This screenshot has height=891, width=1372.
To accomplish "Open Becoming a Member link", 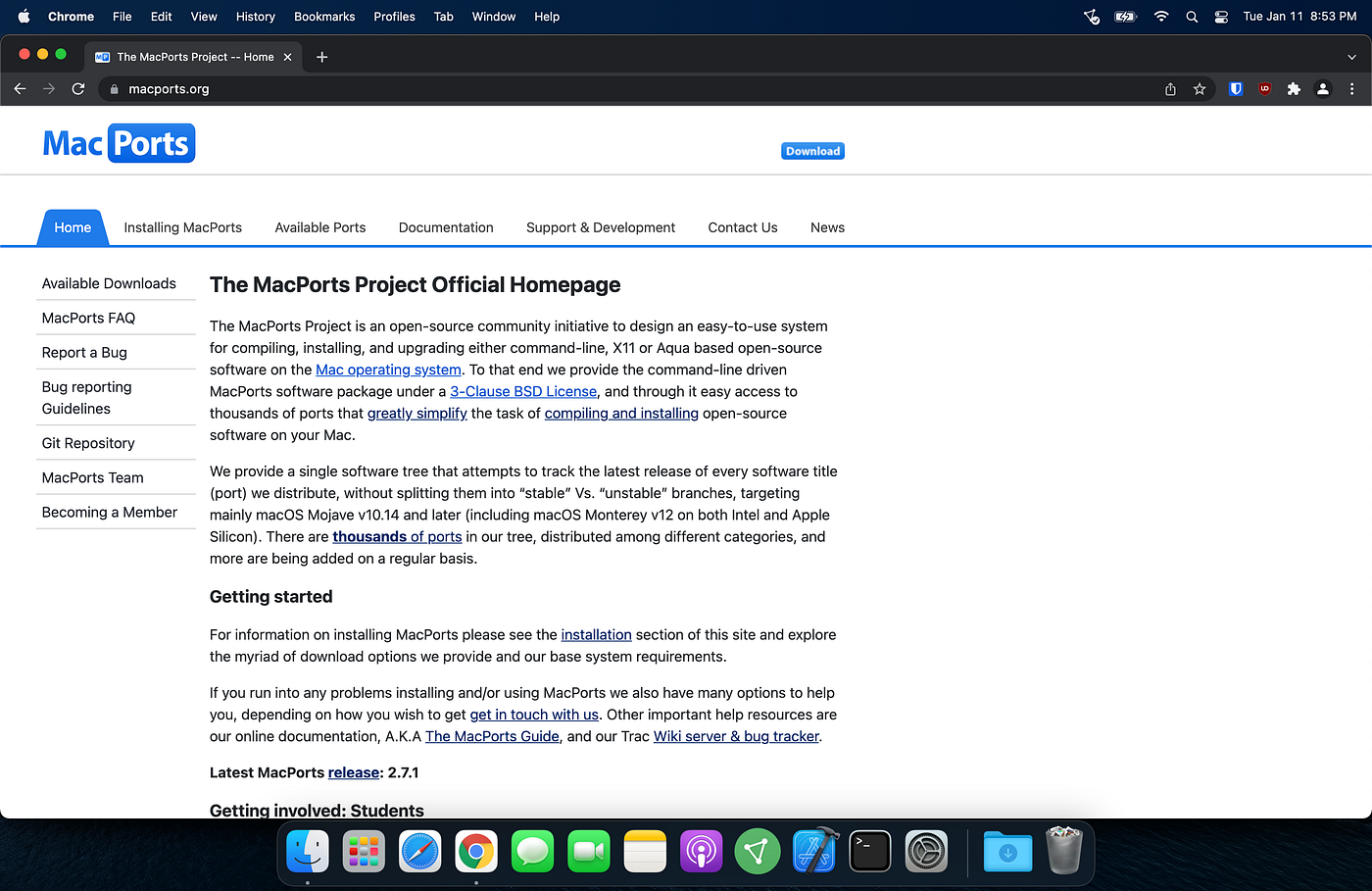I will (110, 512).
